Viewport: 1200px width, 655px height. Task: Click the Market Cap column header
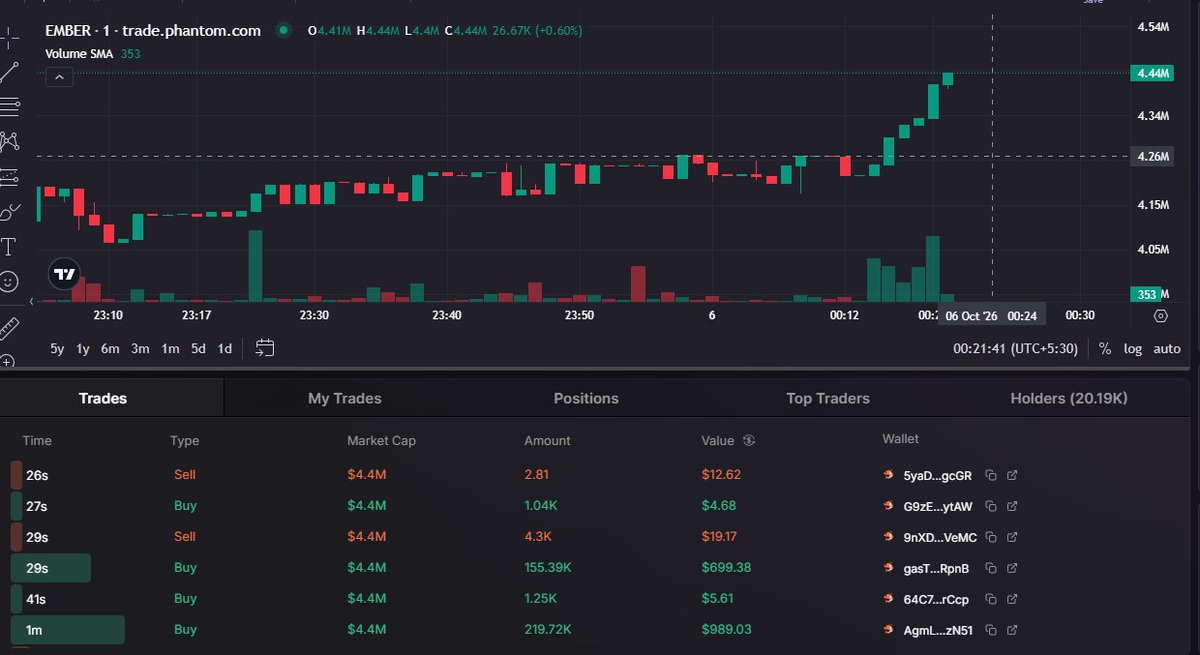click(381, 441)
